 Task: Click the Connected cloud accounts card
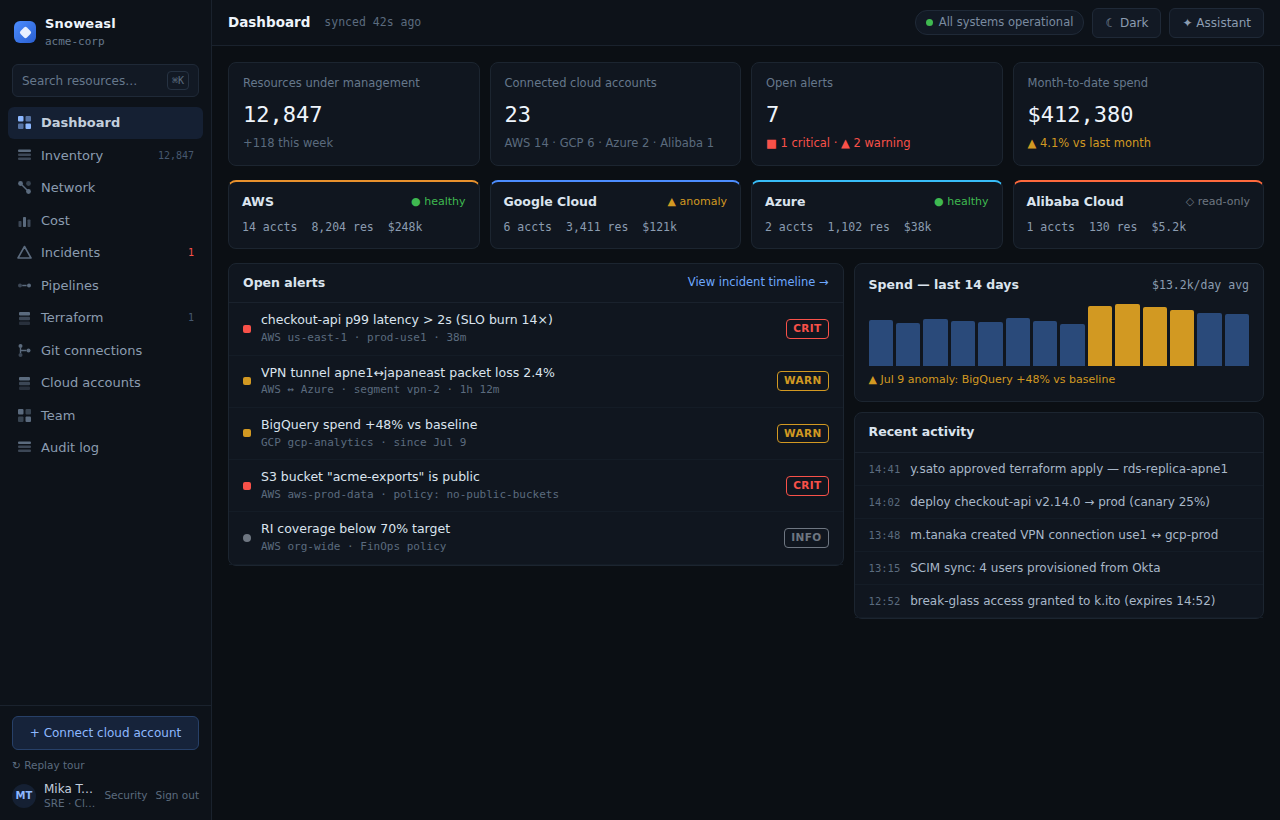[x=615, y=114]
